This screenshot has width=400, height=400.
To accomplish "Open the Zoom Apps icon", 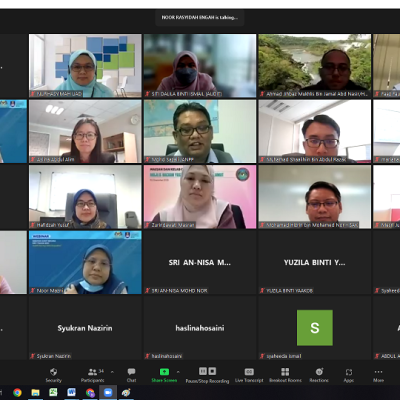I will [349, 372].
